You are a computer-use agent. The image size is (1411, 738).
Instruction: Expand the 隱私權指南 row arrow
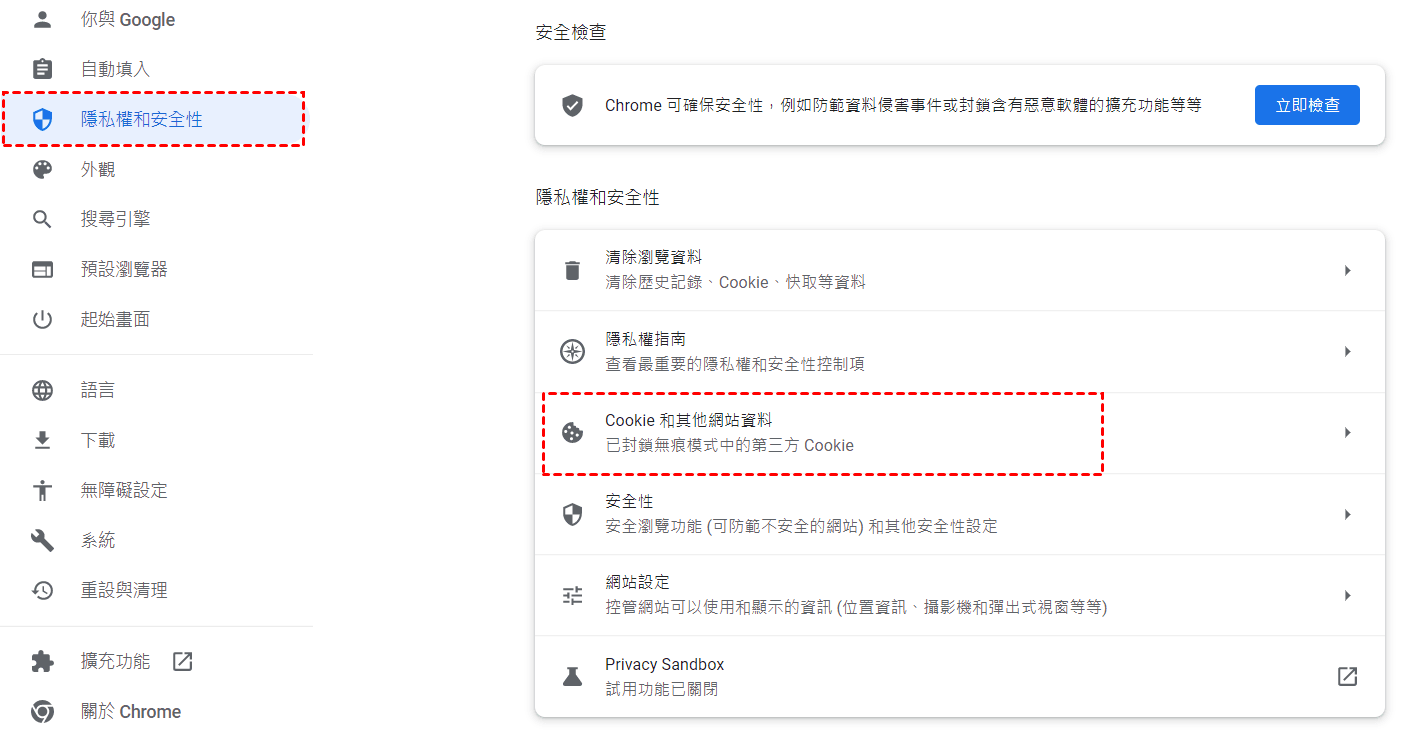coord(1347,352)
